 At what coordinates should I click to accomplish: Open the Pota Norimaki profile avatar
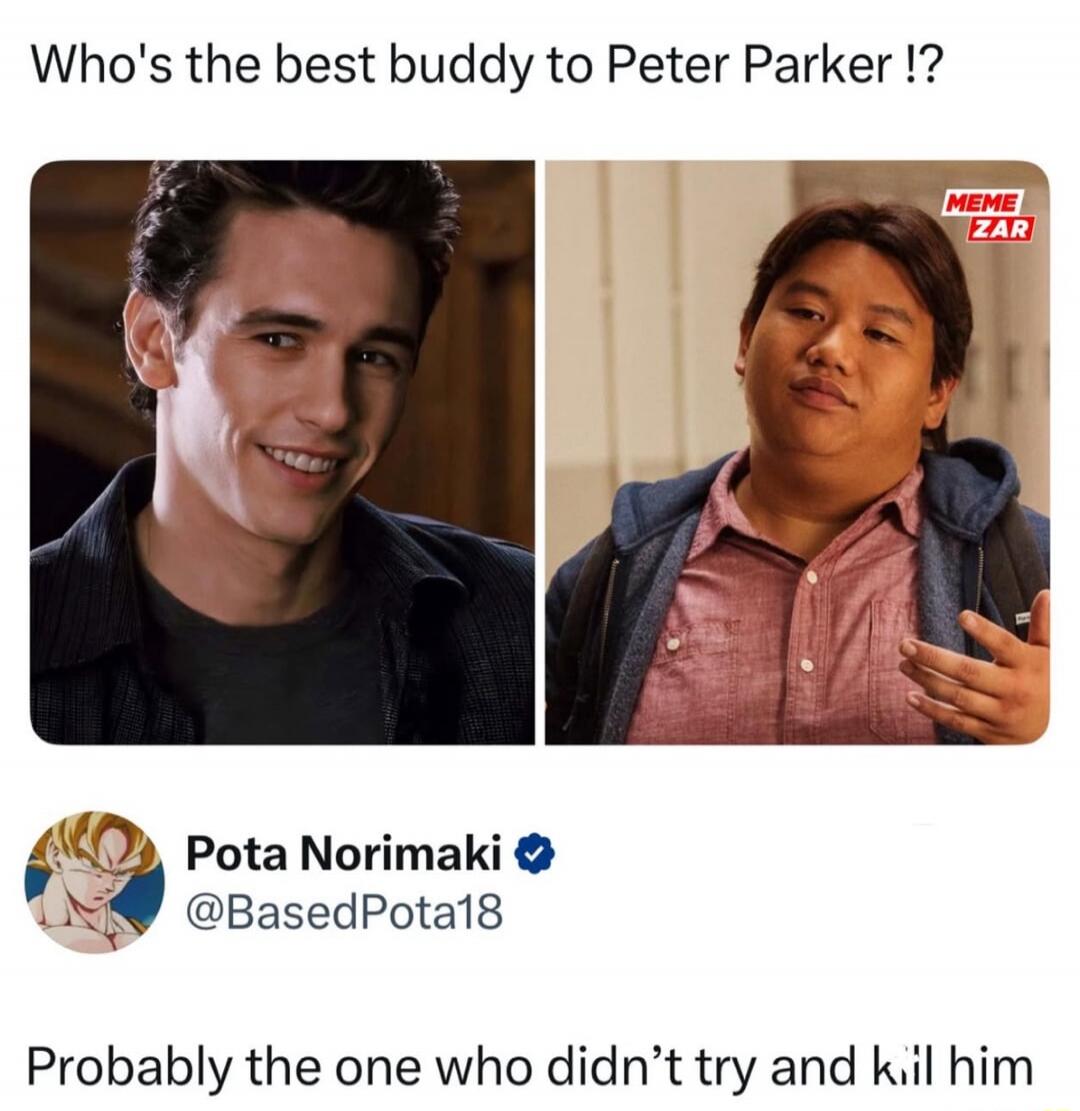(94, 881)
